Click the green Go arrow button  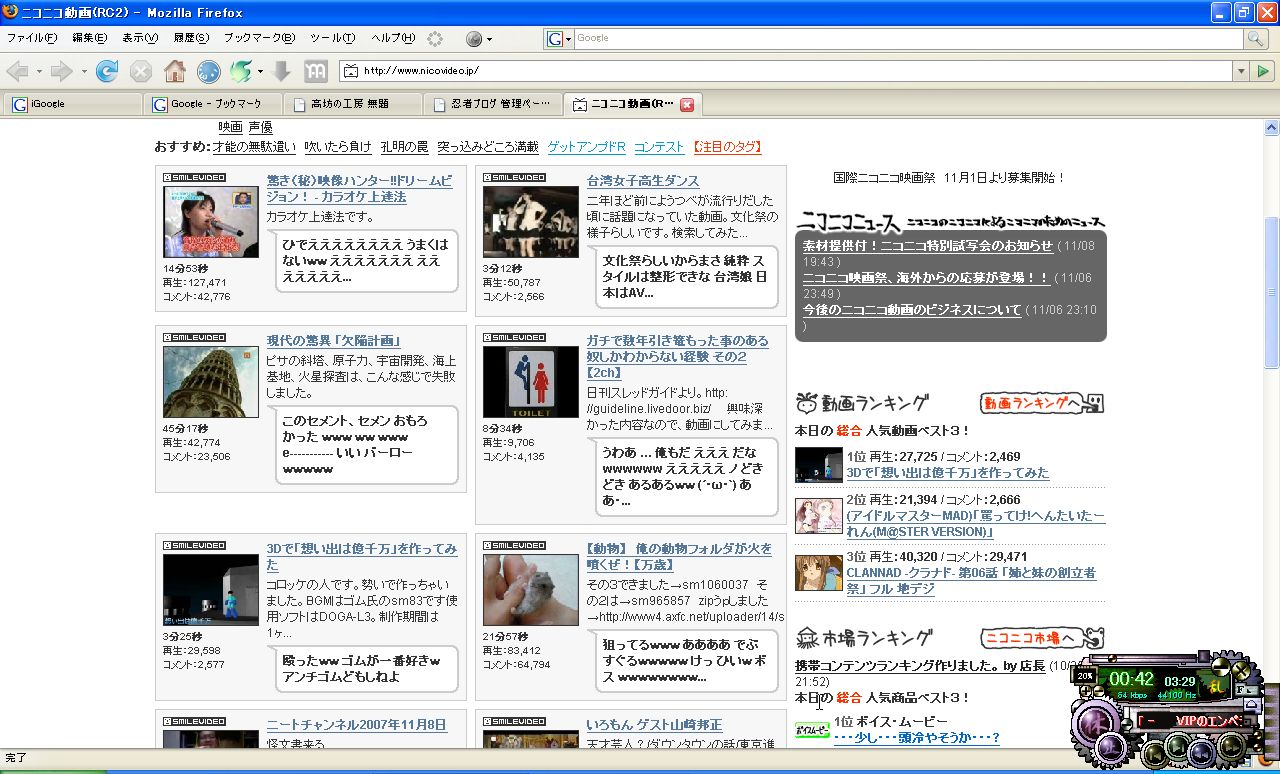coord(1264,71)
